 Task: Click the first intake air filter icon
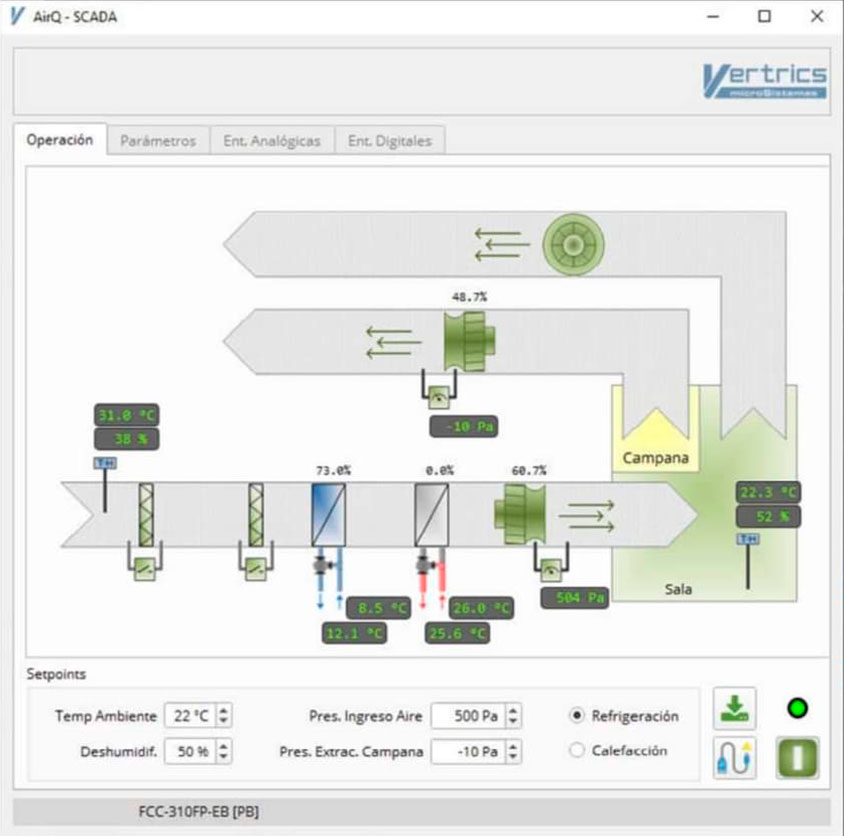146,514
